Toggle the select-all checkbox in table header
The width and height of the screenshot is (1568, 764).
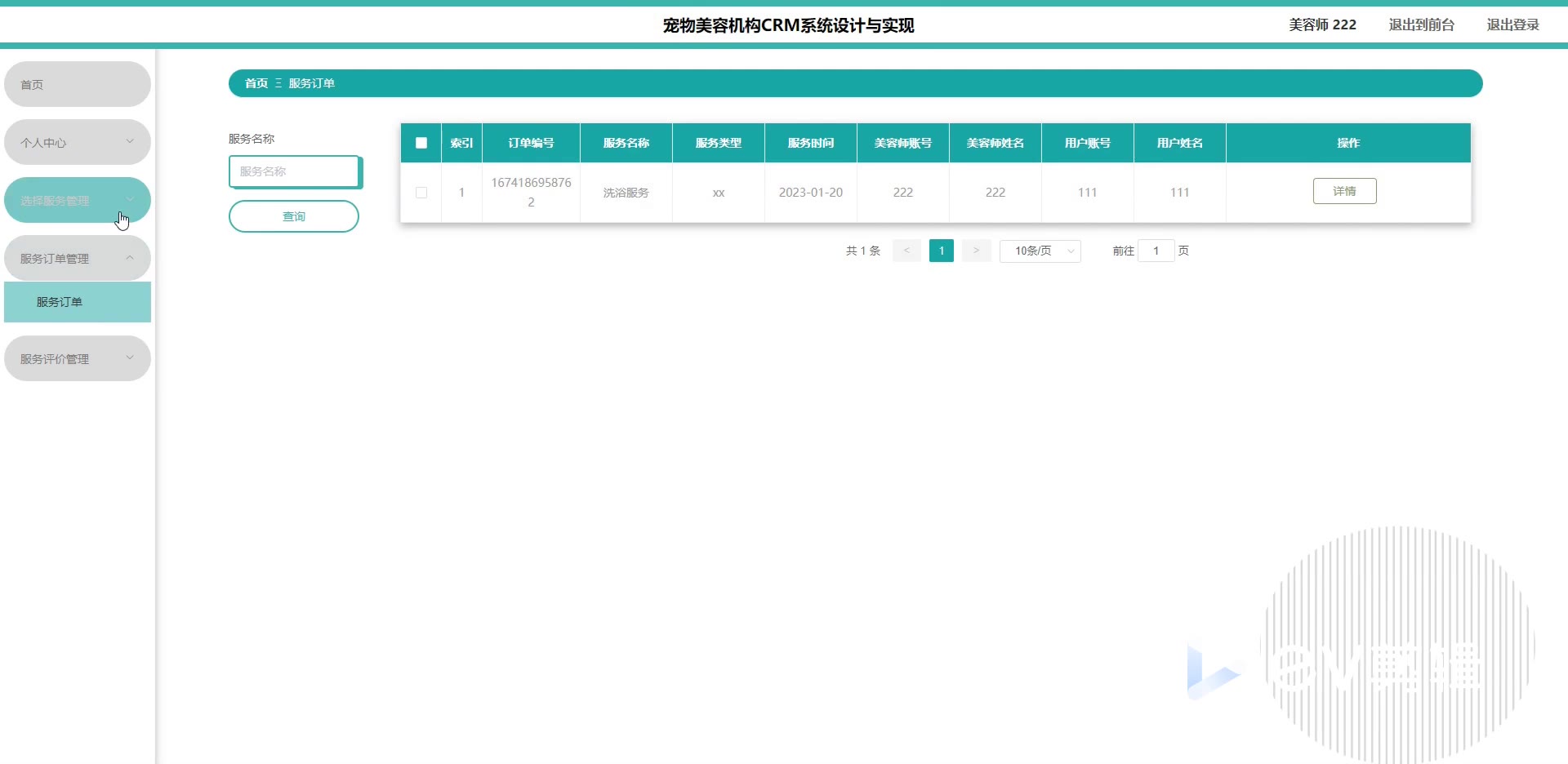coord(421,143)
